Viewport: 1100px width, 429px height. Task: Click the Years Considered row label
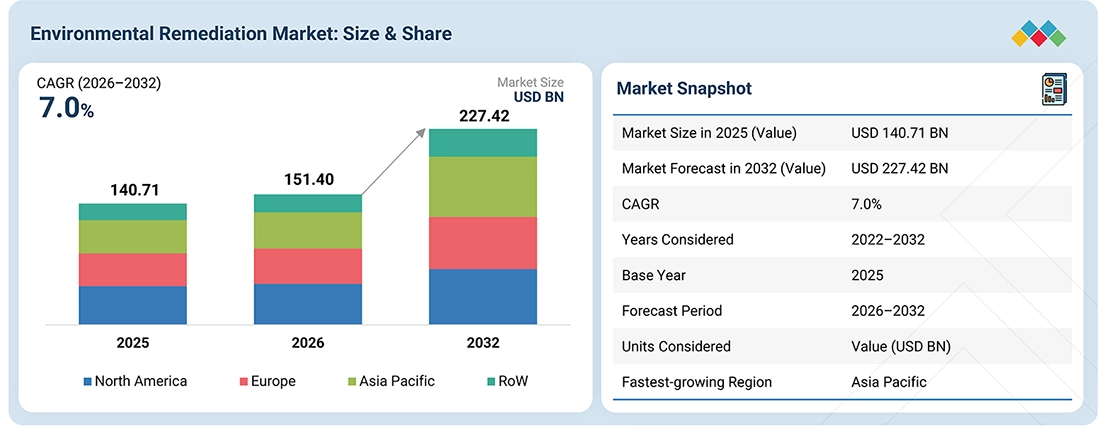[x=677, y=240]
